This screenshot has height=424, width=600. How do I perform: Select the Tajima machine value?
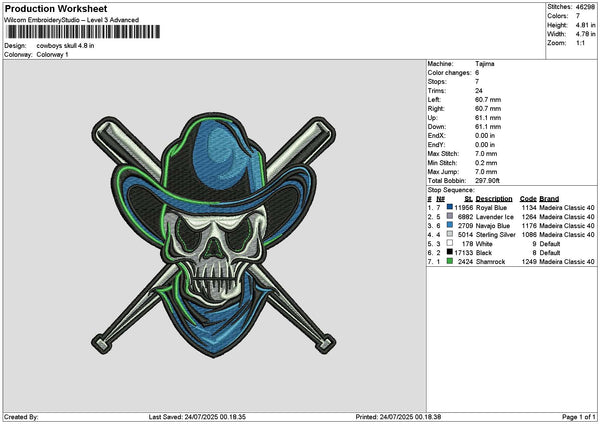click(x=486, y=63)
